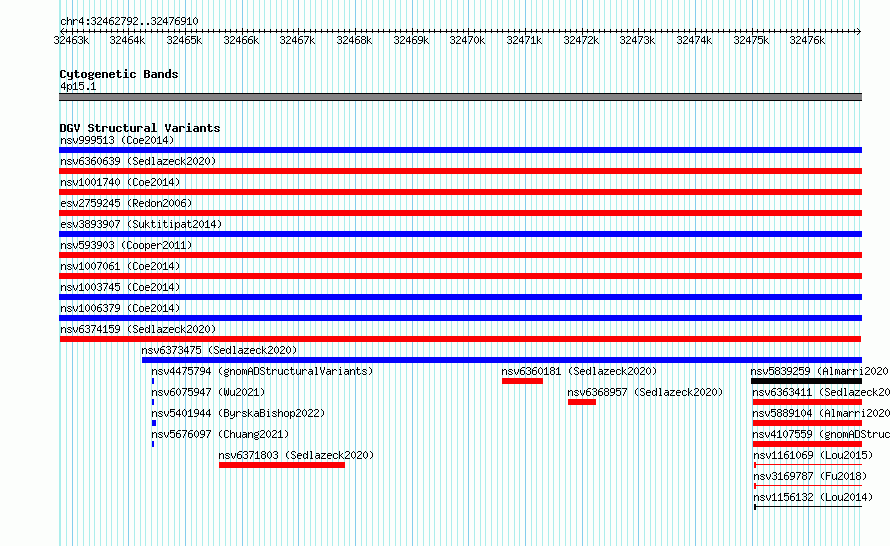Open variant nsv1001740 (Coe2014) label
The image size is (890, 546).
click(x=120, y=182)
